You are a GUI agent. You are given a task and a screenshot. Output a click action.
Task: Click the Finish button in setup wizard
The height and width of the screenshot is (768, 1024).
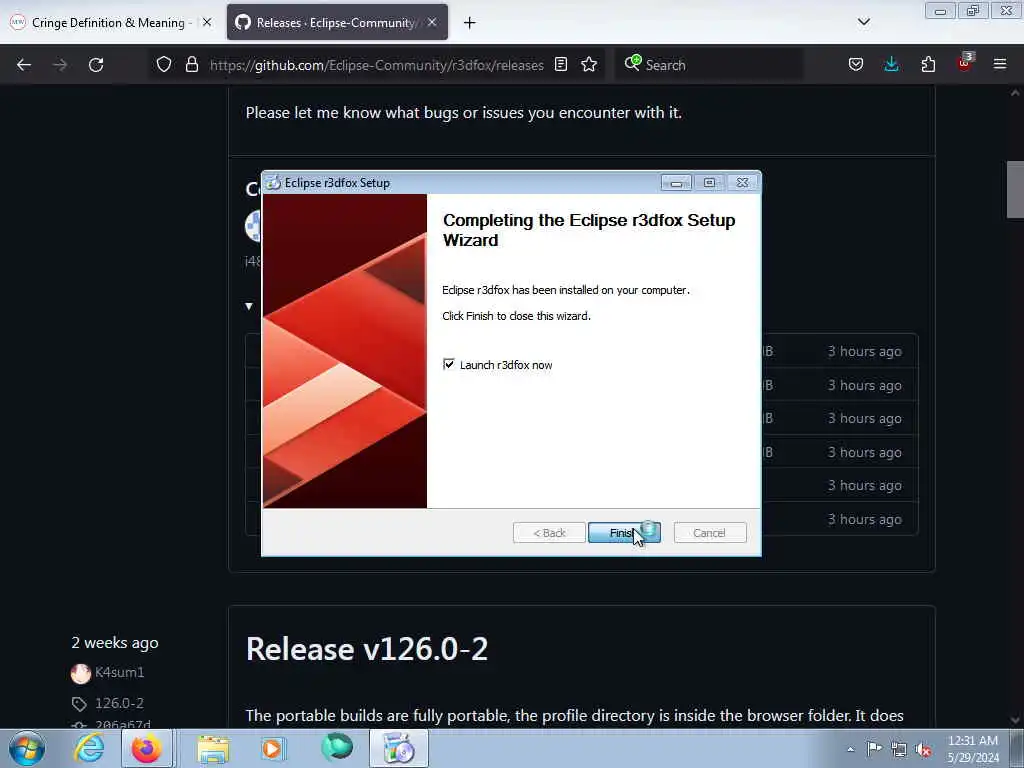click(624, 533)
